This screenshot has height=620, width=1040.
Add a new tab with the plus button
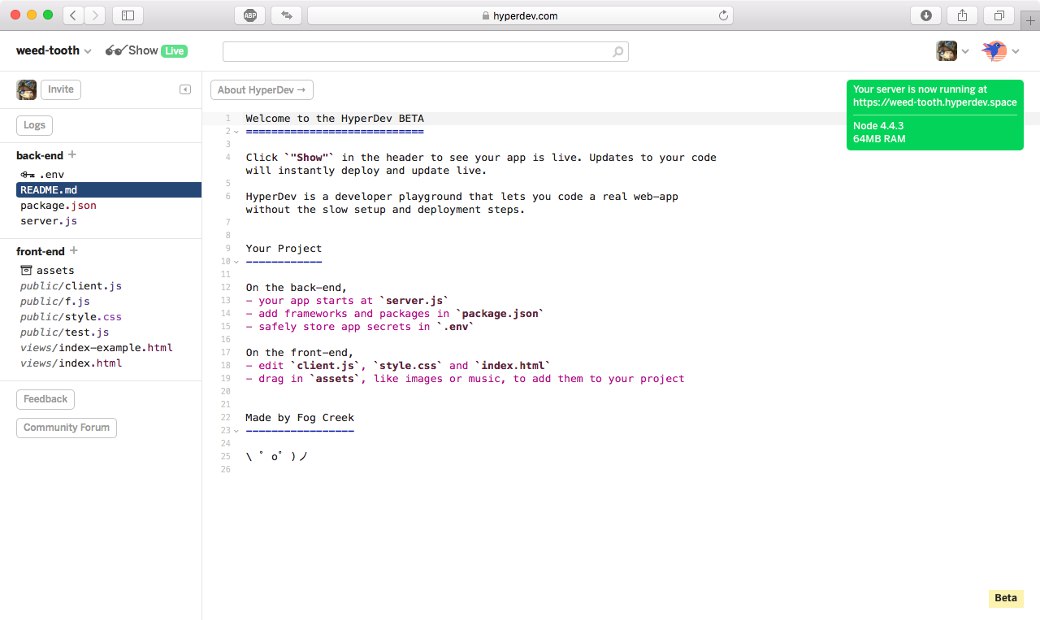(1030, 21)
